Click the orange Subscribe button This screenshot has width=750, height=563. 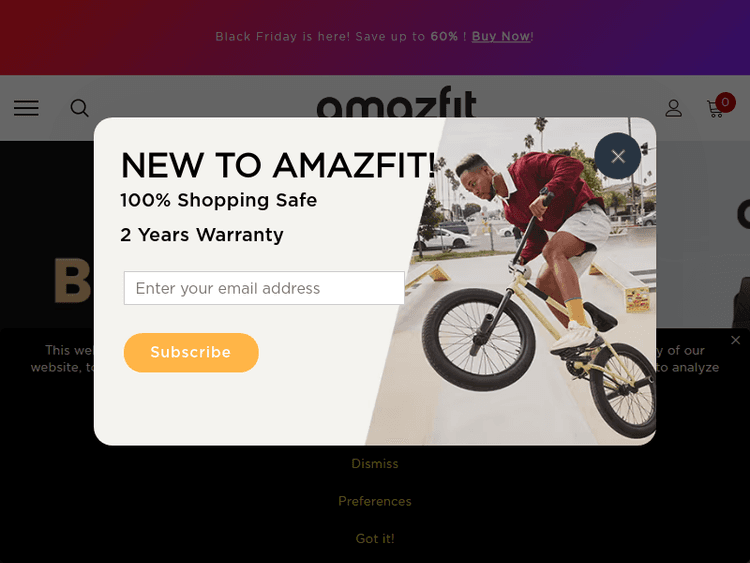coord(191,353)
